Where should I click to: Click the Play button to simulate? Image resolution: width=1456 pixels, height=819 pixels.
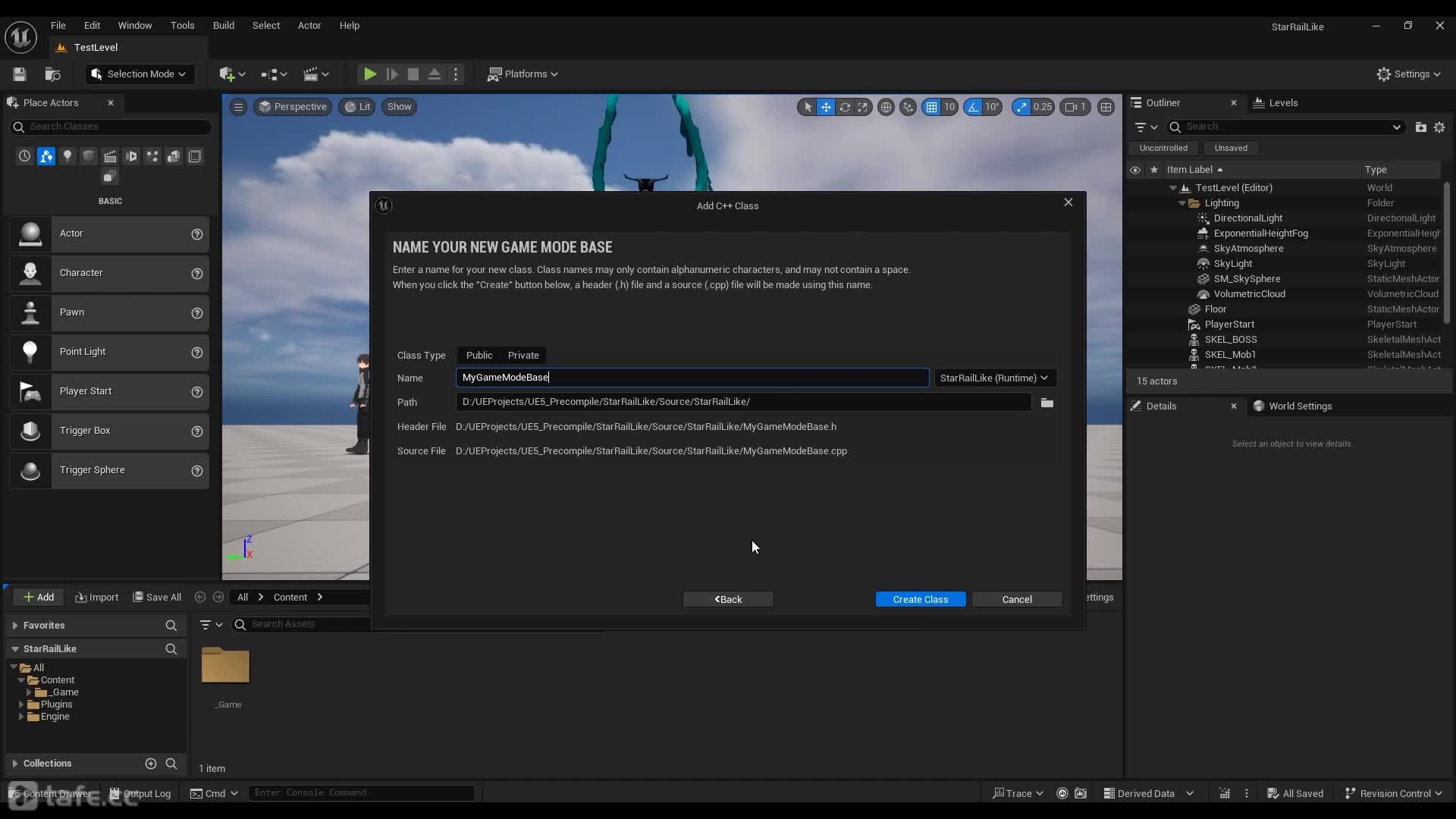368,73
